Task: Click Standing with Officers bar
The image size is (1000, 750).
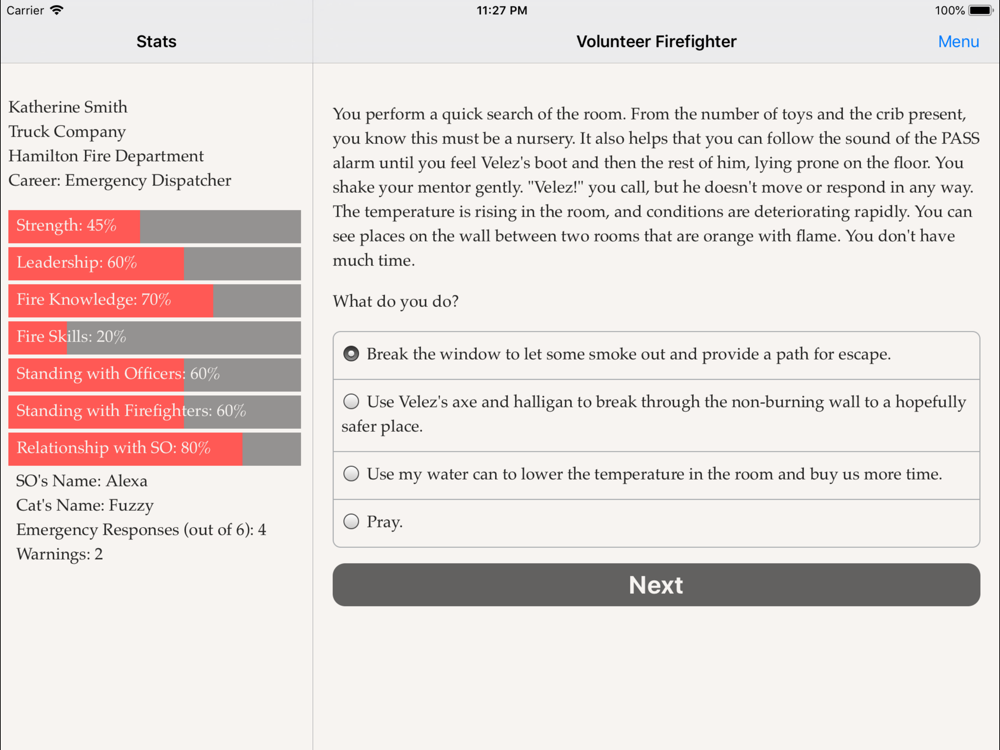Action: pyautogui.click(x=154, y=374)
